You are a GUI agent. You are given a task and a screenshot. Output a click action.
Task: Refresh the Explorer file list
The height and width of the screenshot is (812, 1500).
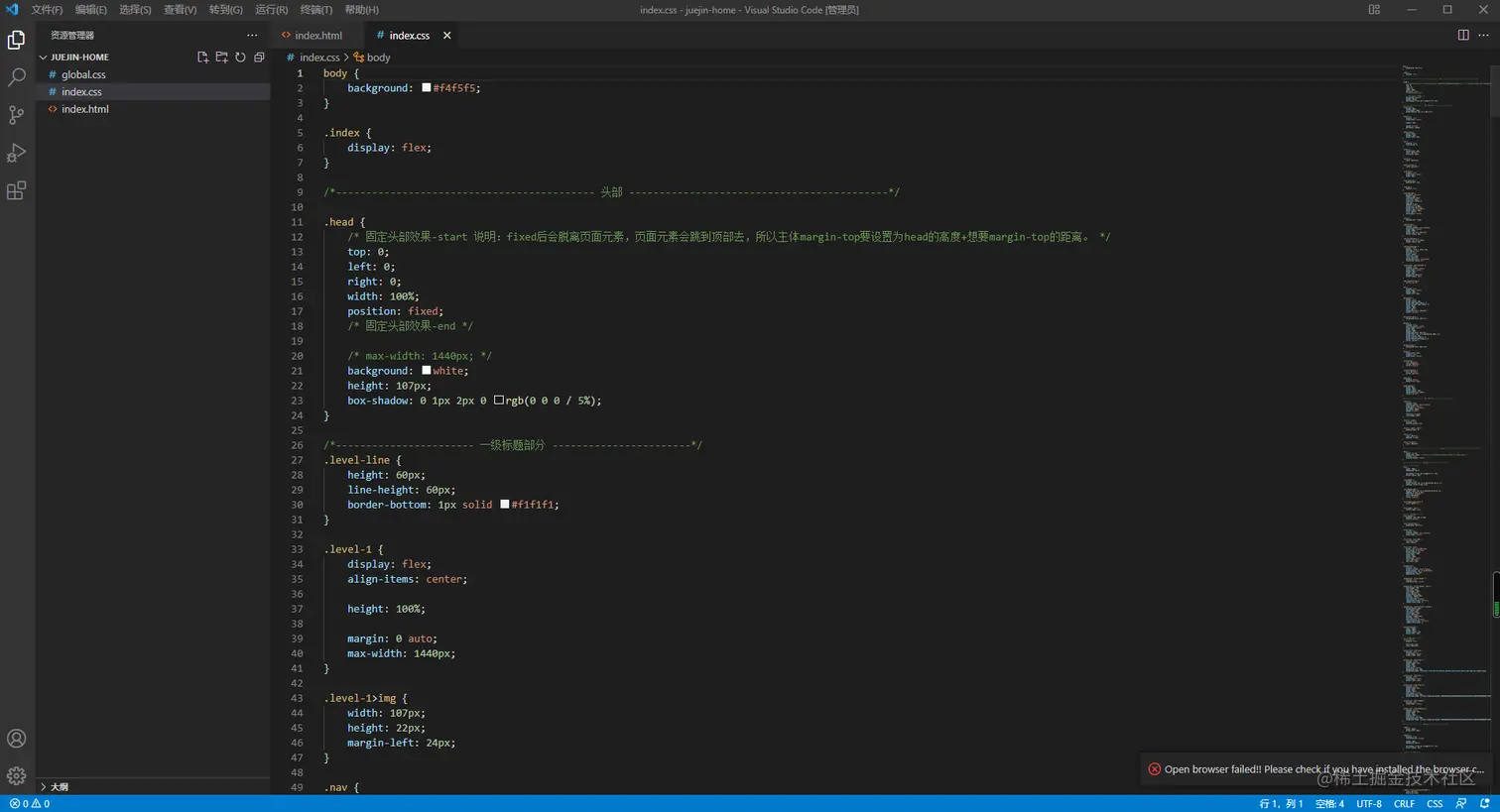240,58
